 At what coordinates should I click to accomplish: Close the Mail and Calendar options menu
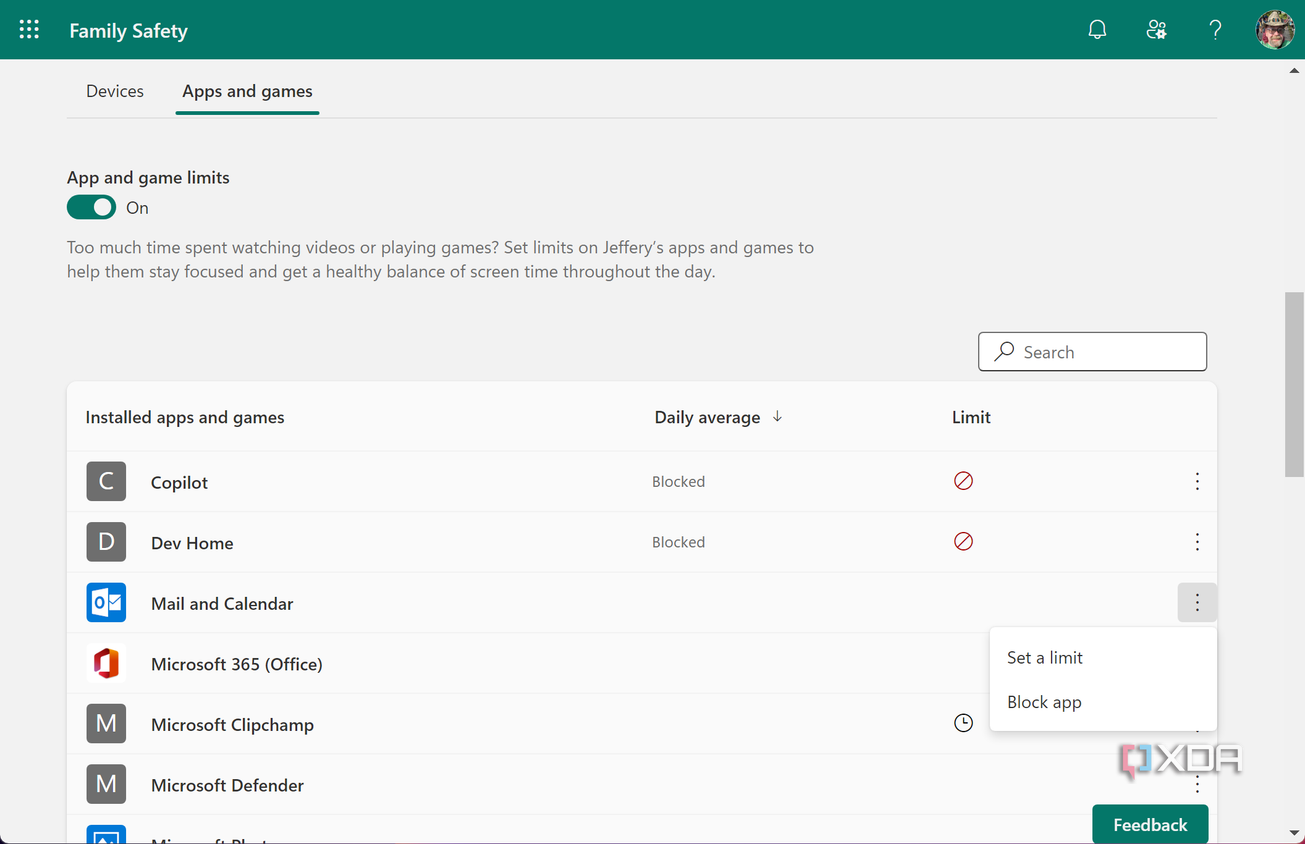(1197, 603)
